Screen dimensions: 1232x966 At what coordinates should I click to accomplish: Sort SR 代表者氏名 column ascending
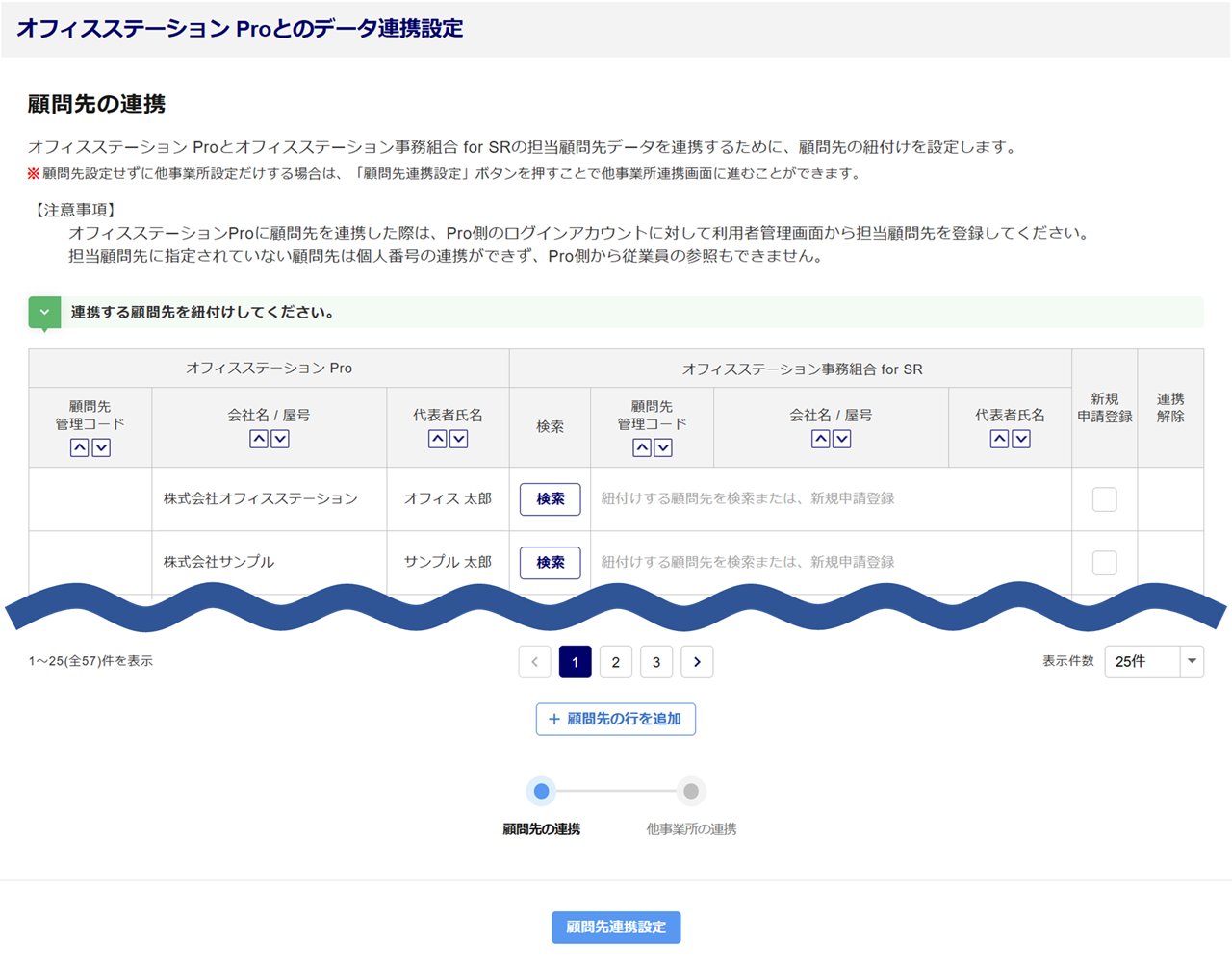[x=999, y=439]
